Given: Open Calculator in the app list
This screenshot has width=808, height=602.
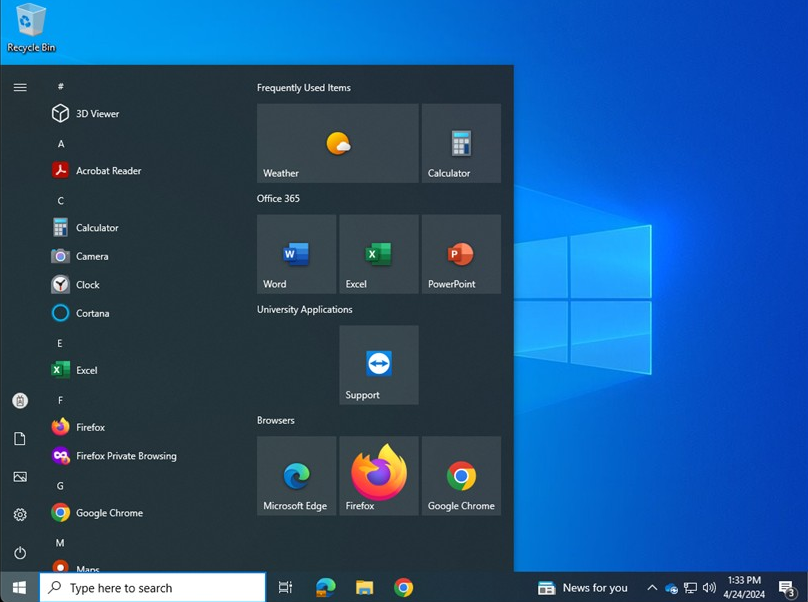Looking at the screenshot, I should (85, 228).
